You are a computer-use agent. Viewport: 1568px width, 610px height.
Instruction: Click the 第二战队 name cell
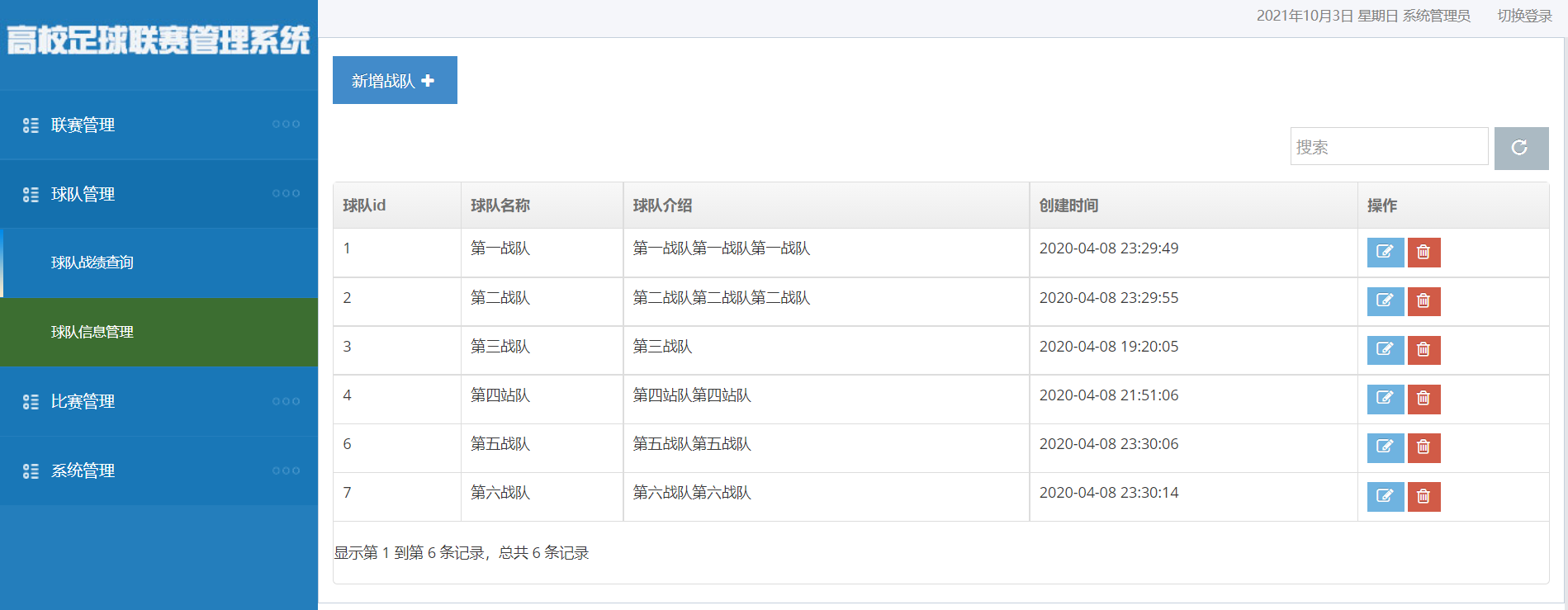coord(542,301)
